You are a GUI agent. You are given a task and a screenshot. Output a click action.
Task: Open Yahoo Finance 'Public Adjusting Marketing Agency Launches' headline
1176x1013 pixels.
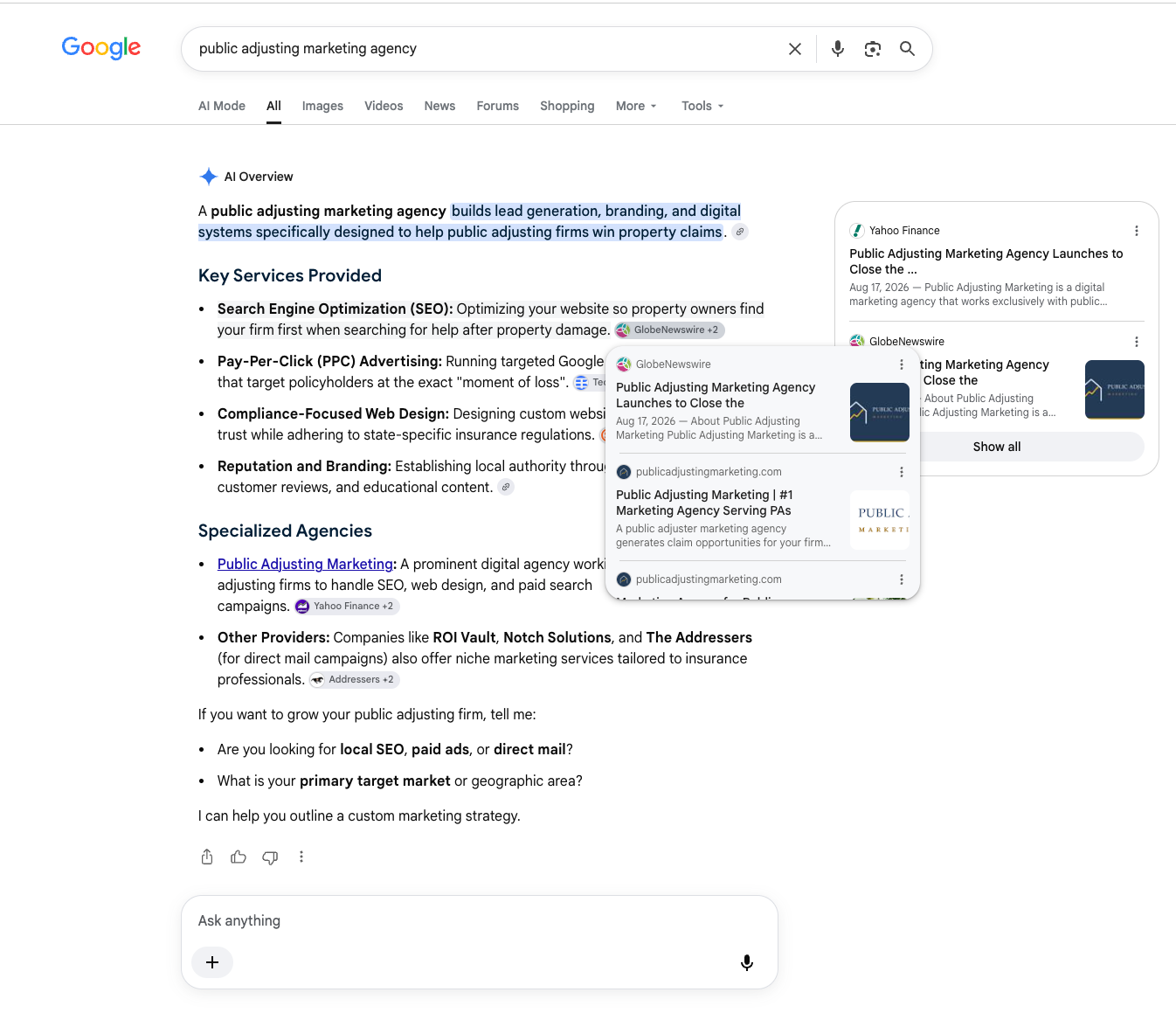point(986,261)
